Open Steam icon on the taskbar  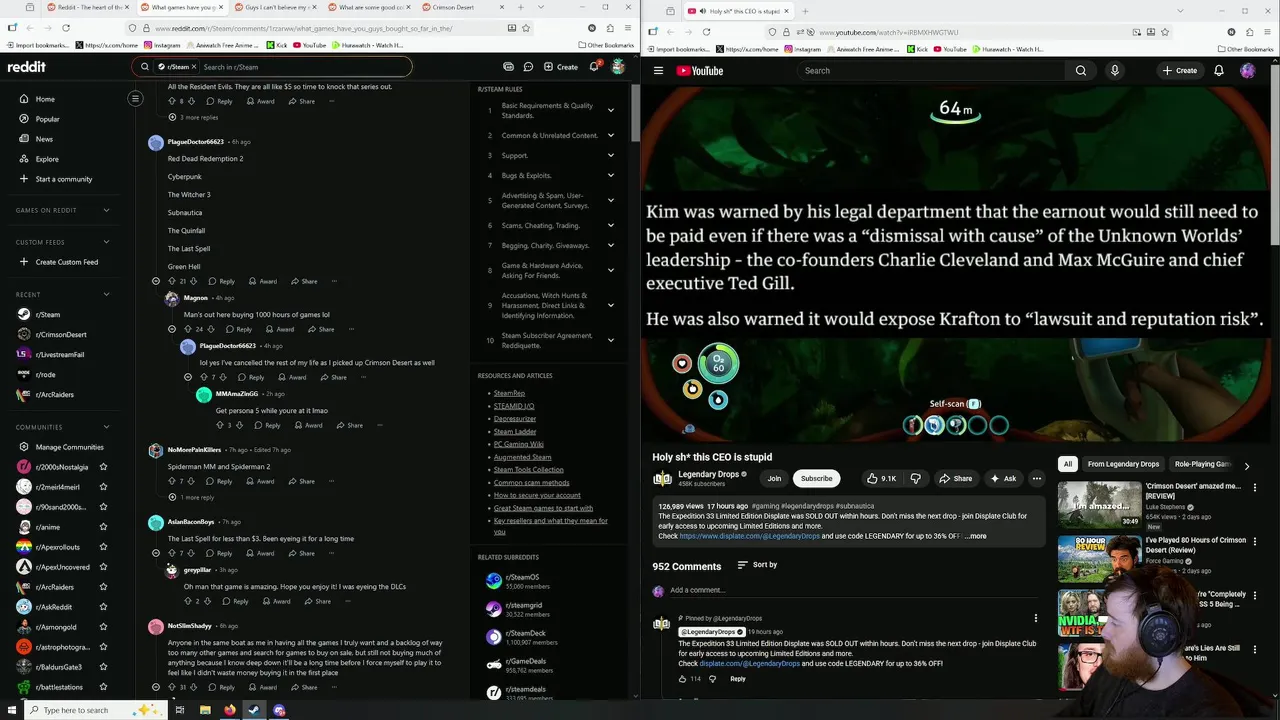253,710
